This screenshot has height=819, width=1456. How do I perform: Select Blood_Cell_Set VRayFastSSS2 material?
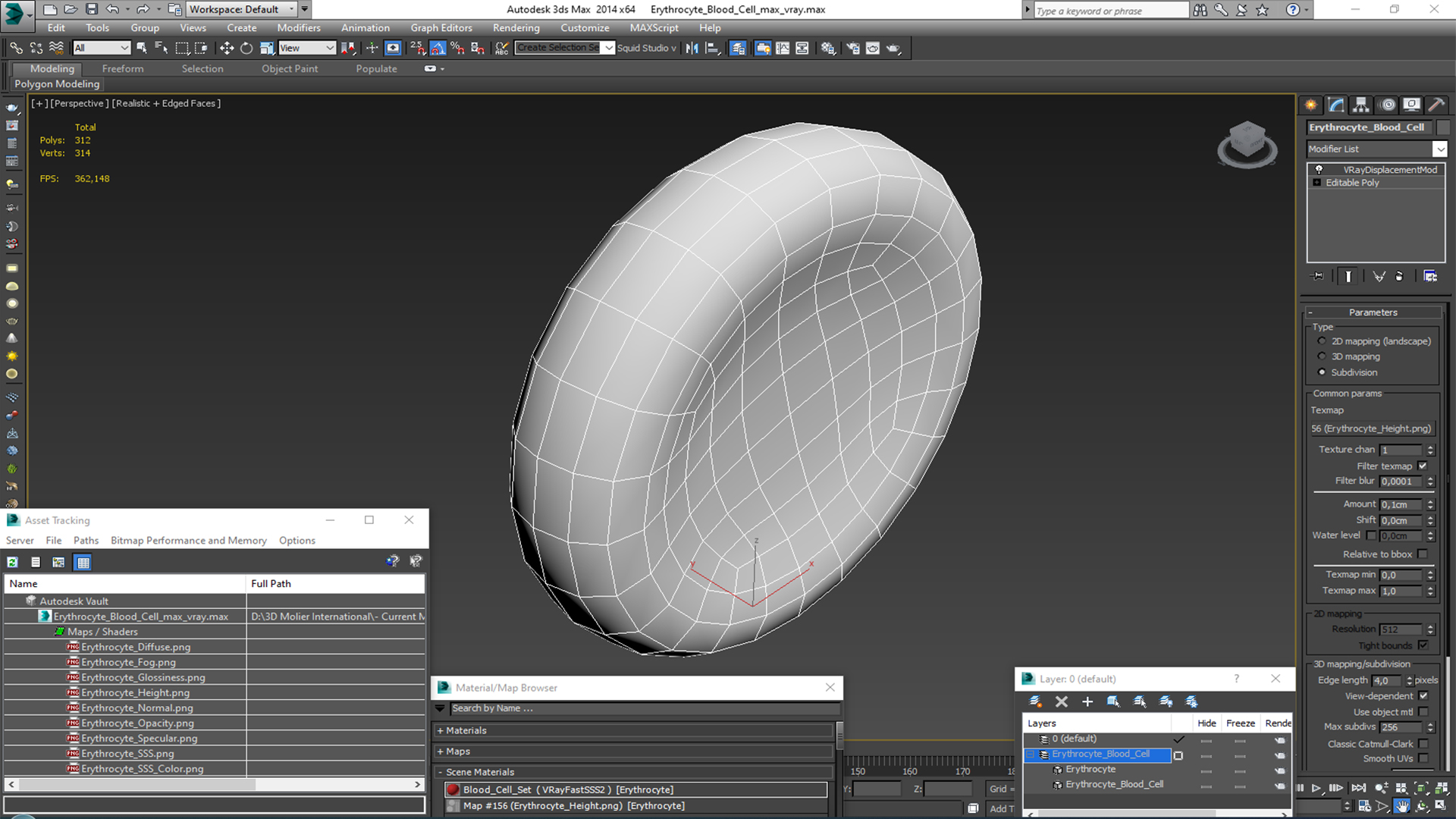(635, 789)
